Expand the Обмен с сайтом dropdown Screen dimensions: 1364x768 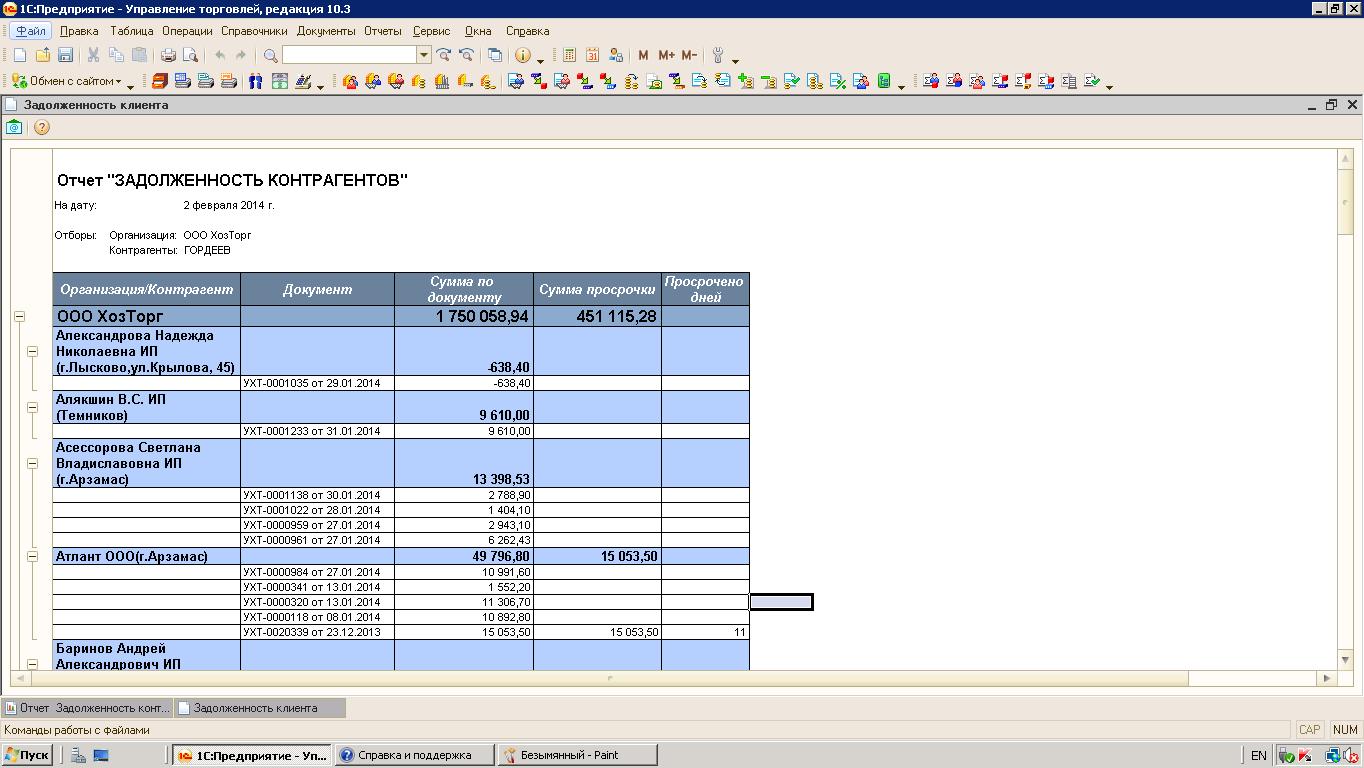click(x=118, y=83)
